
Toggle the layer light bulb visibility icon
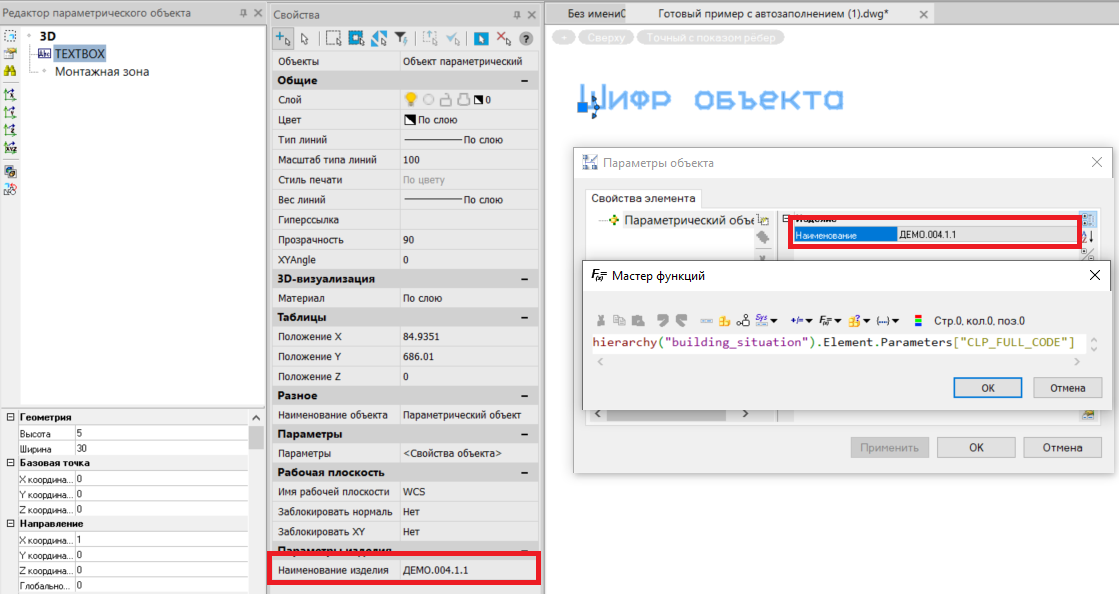tap(410, 100)
